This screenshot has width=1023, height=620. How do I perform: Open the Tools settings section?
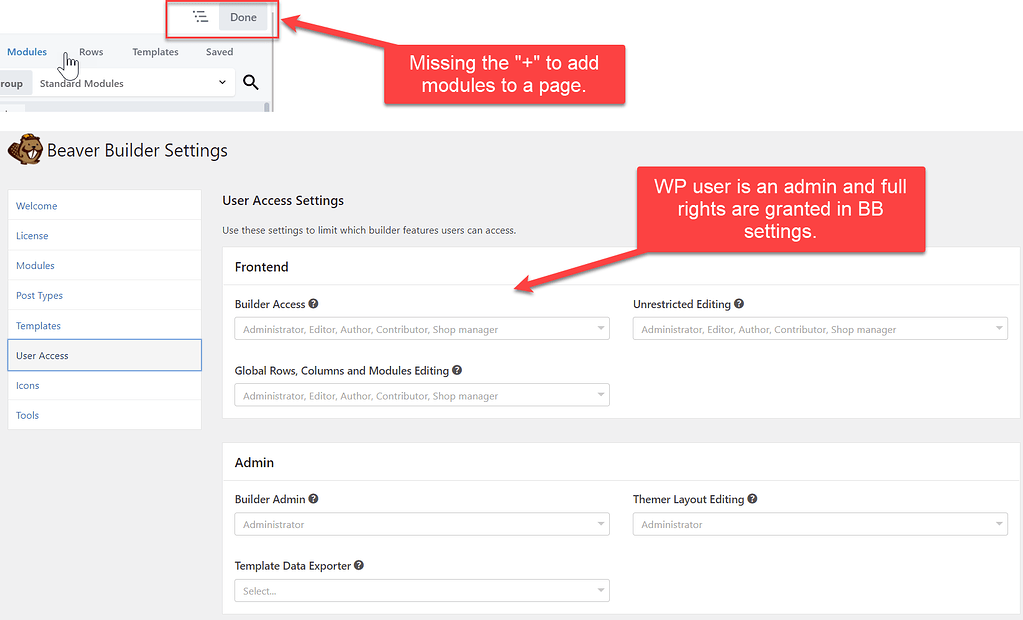(x=27, y=415)
